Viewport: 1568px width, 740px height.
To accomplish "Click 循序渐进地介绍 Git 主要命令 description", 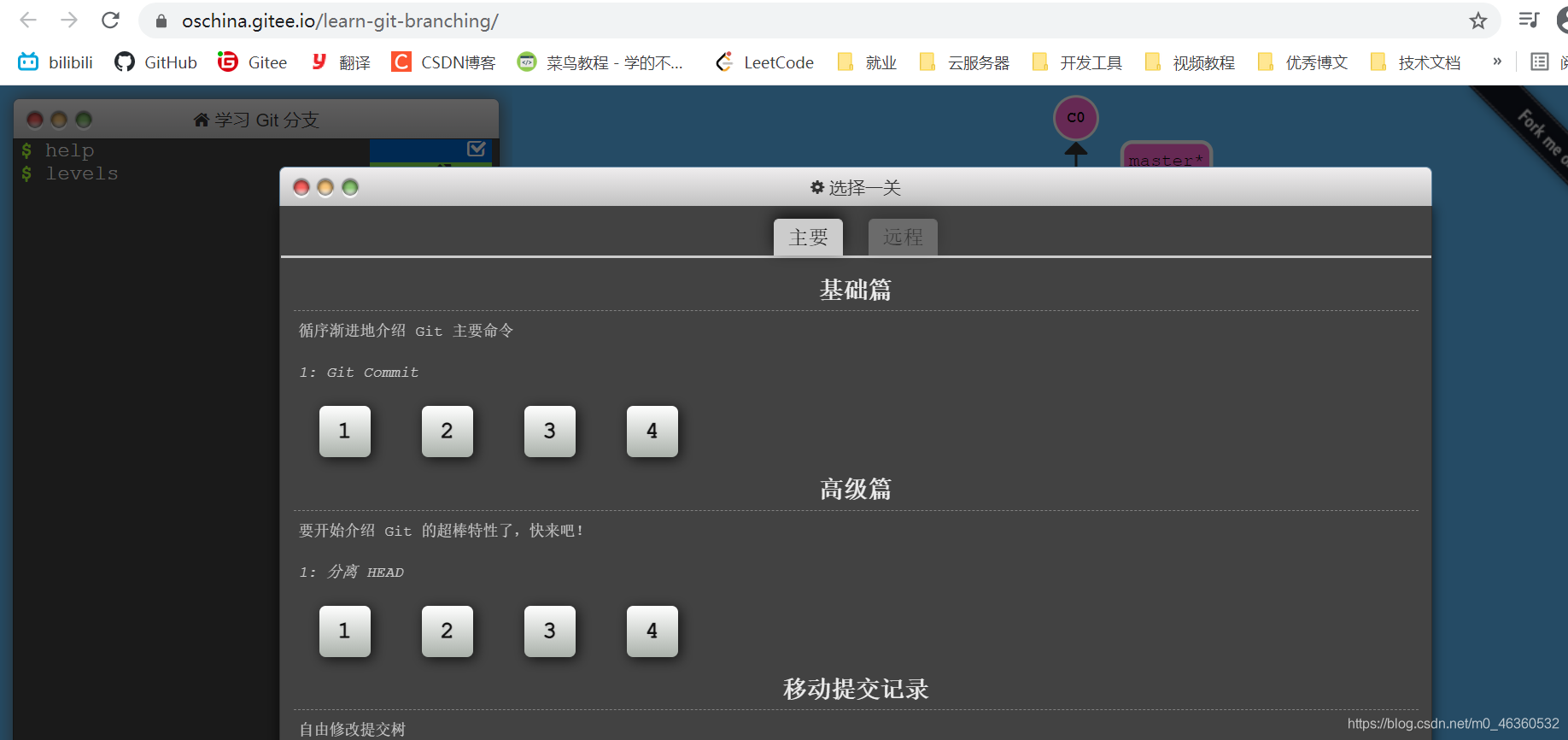I will 407,331.
